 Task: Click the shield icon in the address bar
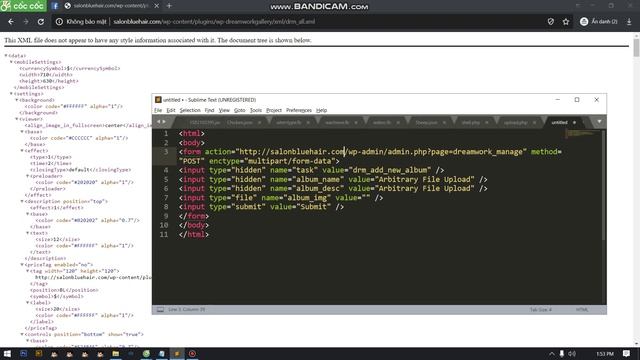pos(551,22)
